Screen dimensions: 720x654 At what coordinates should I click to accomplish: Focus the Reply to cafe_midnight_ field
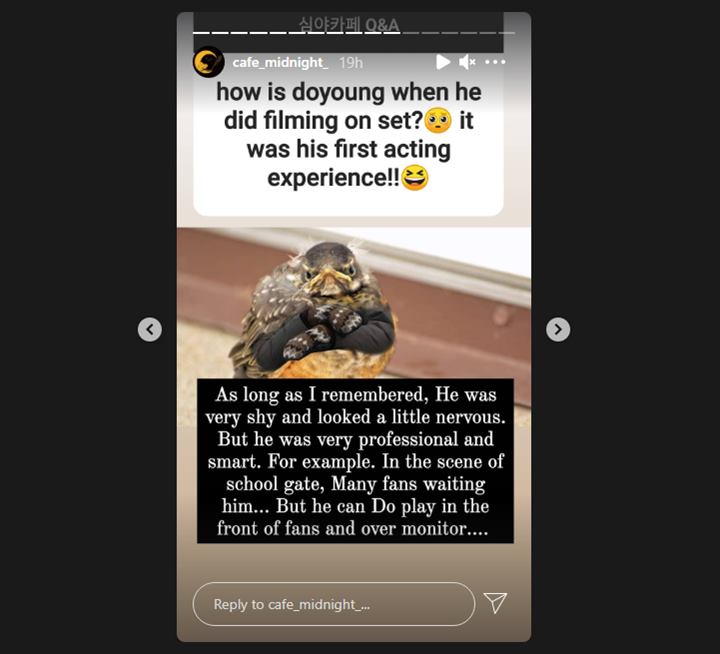coord(334,604)
